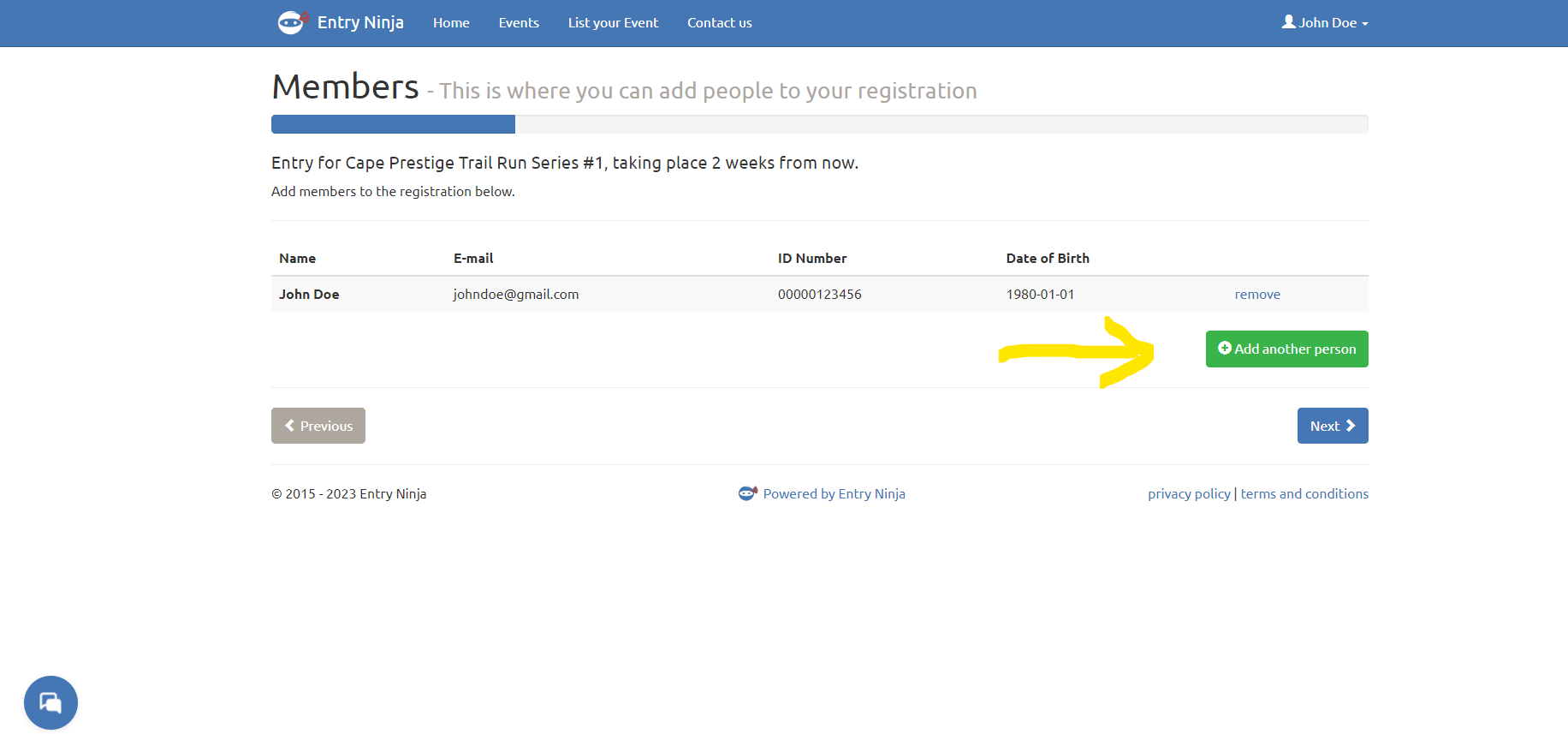Open the Events menu item
The height and width of the screenshot is (734, 1568).
(519, 23)
